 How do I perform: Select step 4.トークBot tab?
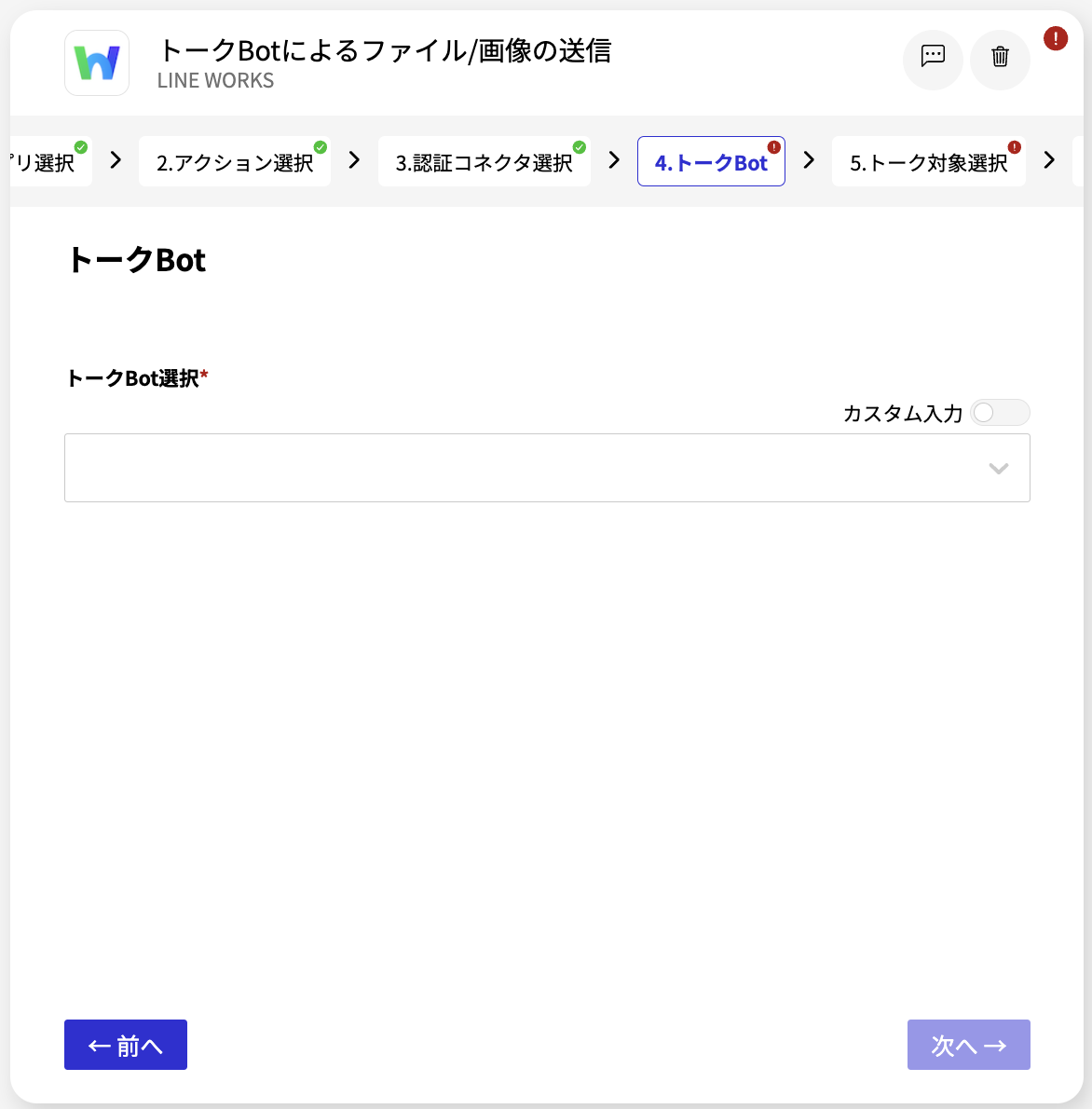[711, 162]
